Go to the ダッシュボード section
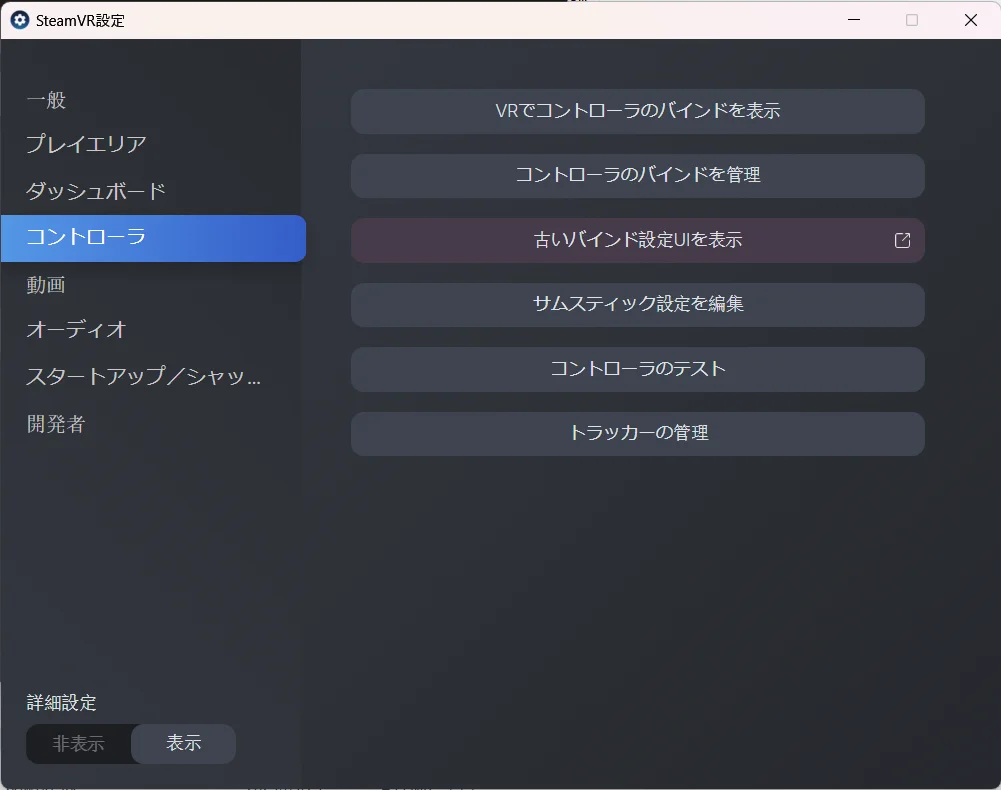This screenshot has height=790, width=1001. (96, 191)
